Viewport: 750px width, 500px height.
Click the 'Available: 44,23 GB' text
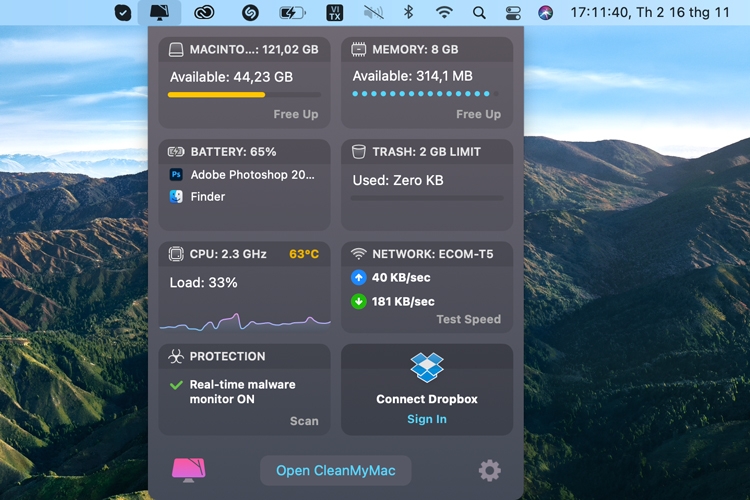[x=232, y=77]
